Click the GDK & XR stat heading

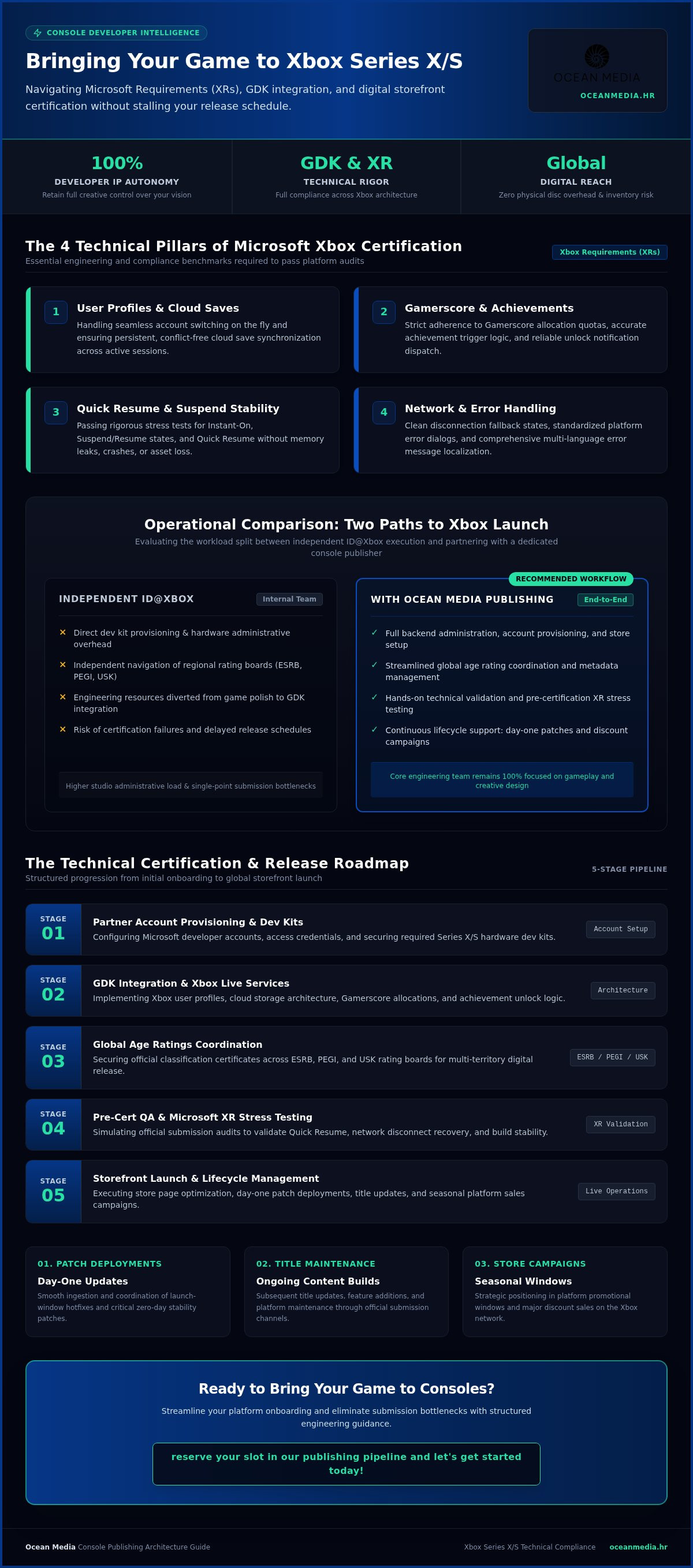346,163
